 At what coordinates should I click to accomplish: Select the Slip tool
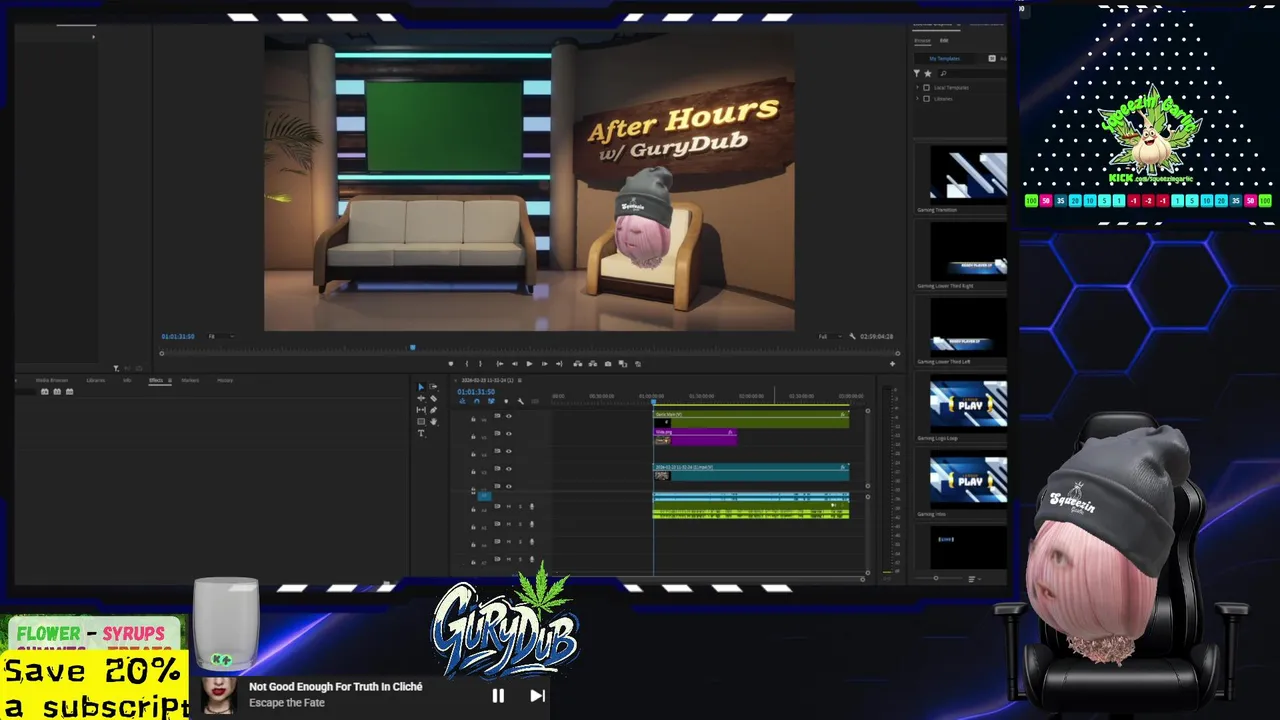(x=421, y=410)
